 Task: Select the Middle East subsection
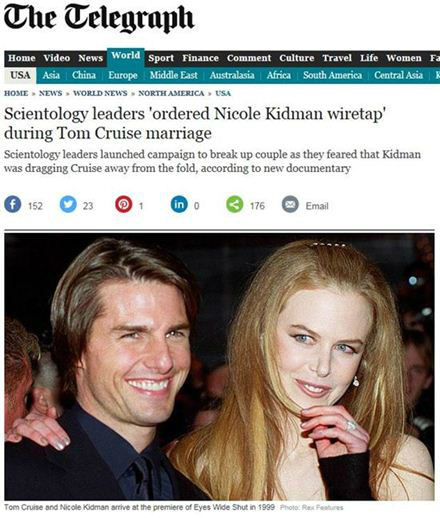coord(173,75)
